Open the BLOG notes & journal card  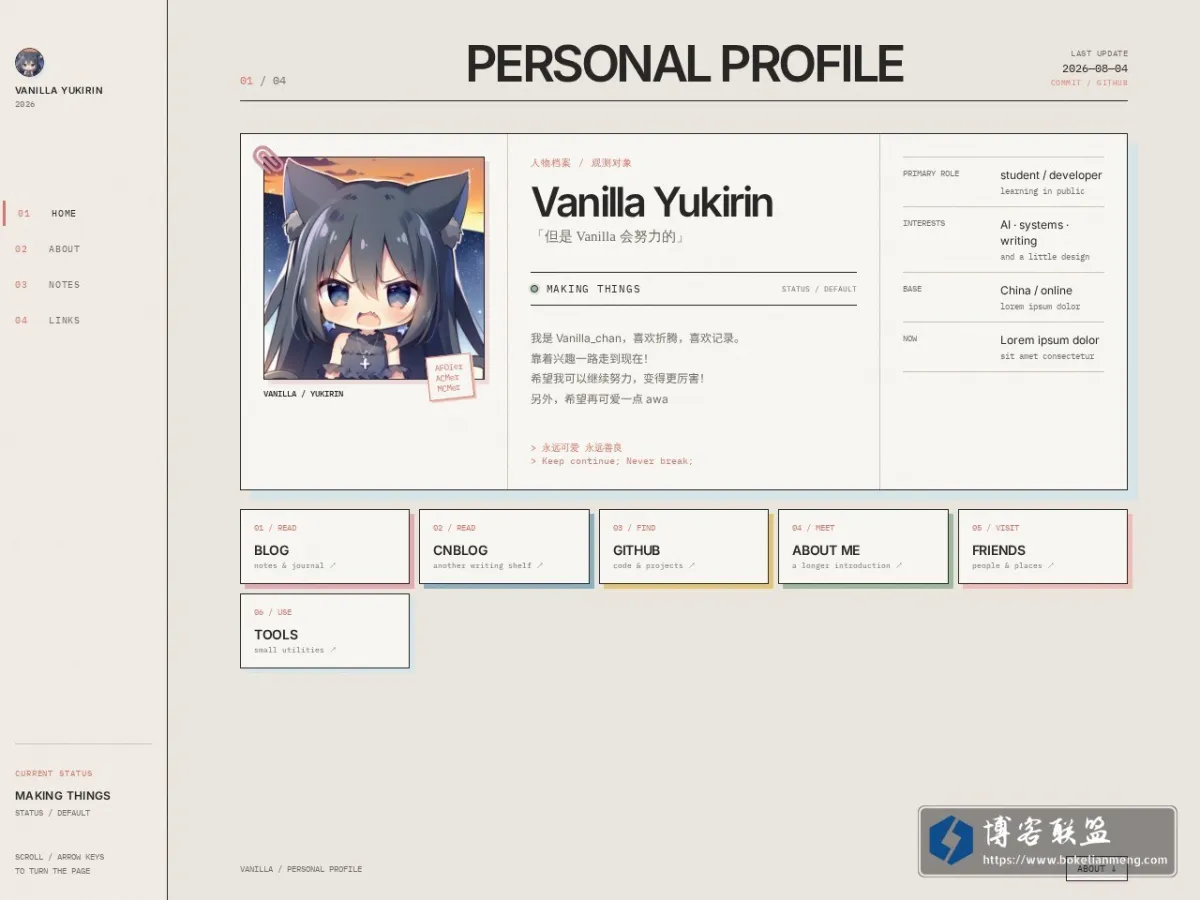[325, 546]
